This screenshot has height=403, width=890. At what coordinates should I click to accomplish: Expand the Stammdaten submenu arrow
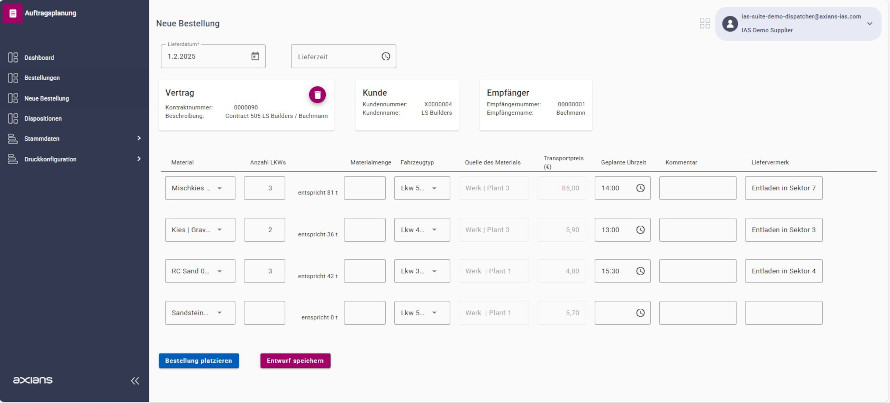(x=138, y=138)
